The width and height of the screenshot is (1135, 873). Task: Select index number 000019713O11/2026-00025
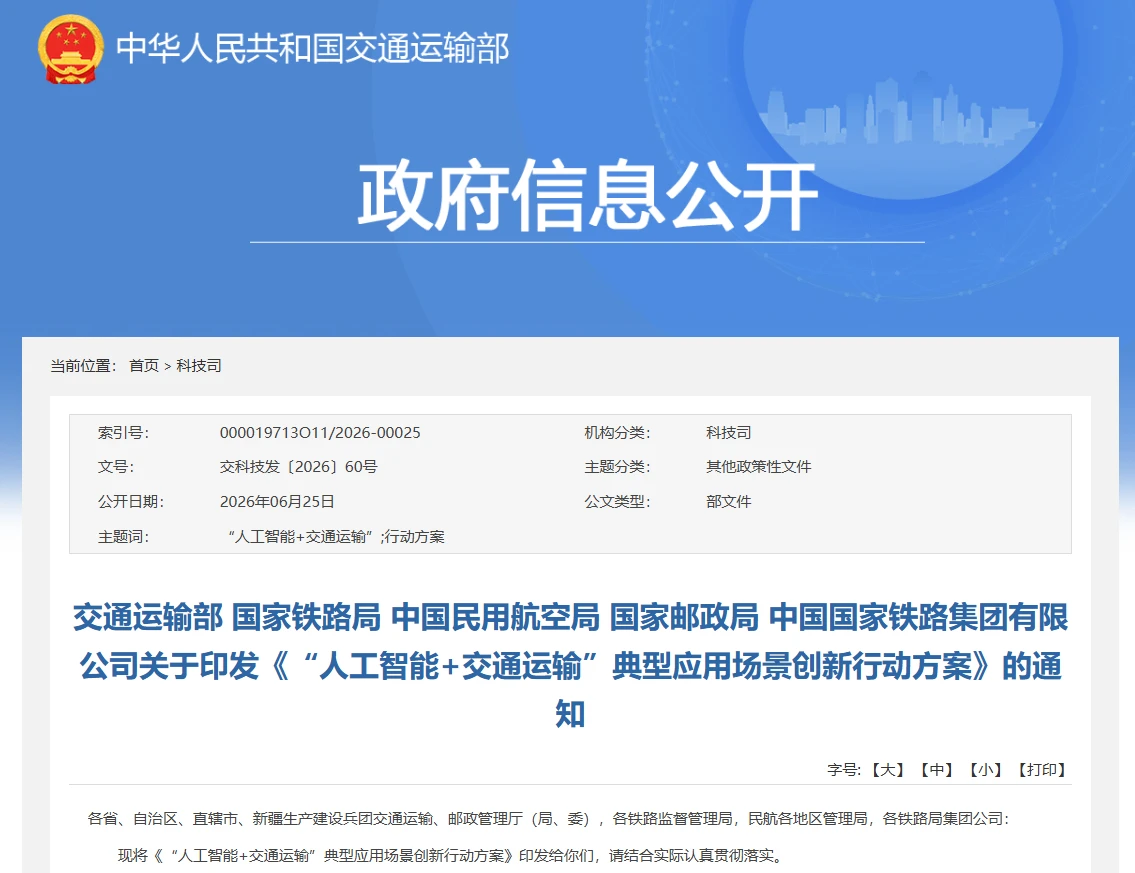pyautogui.click(x=320, y=432)
